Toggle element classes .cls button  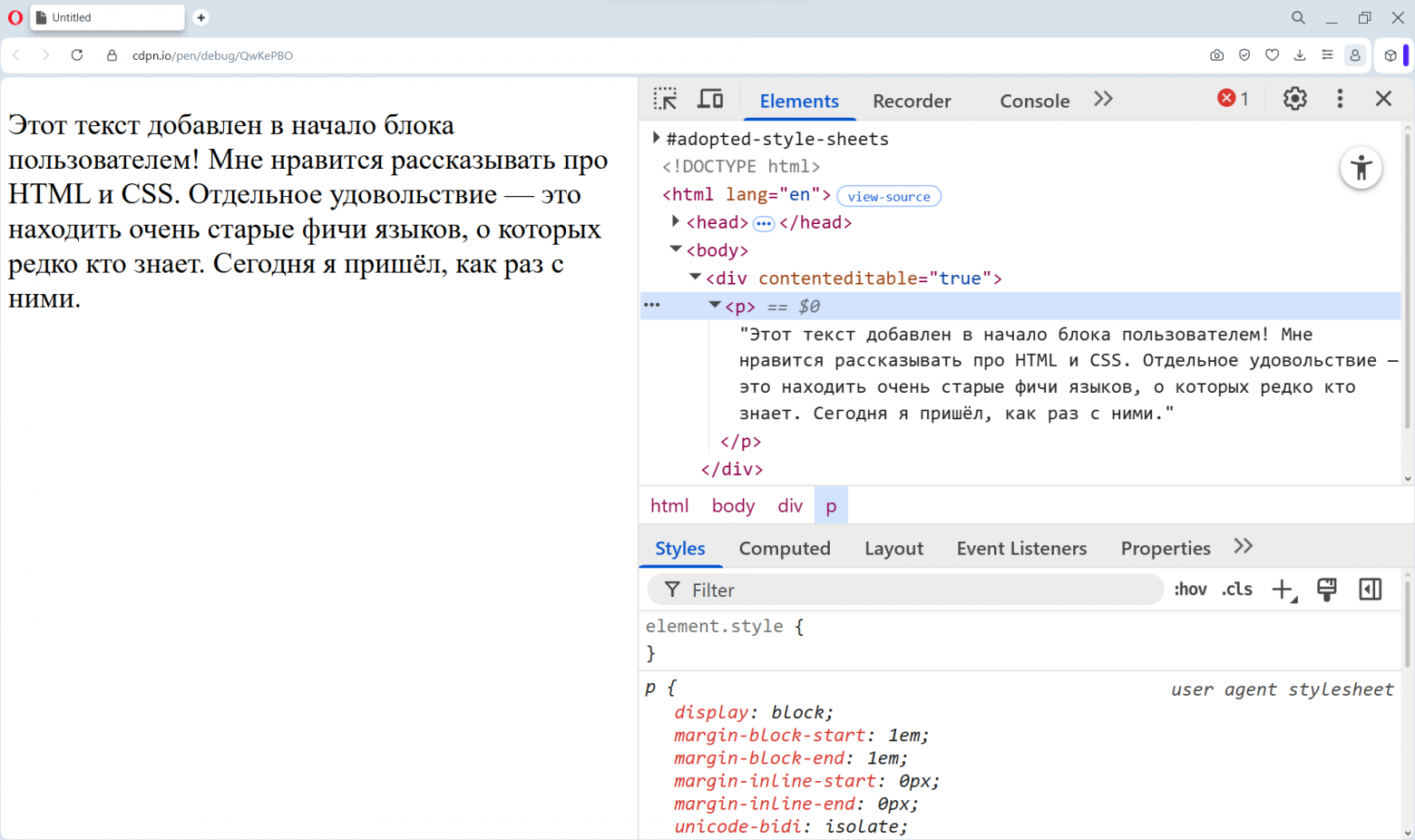[1237, 590]
